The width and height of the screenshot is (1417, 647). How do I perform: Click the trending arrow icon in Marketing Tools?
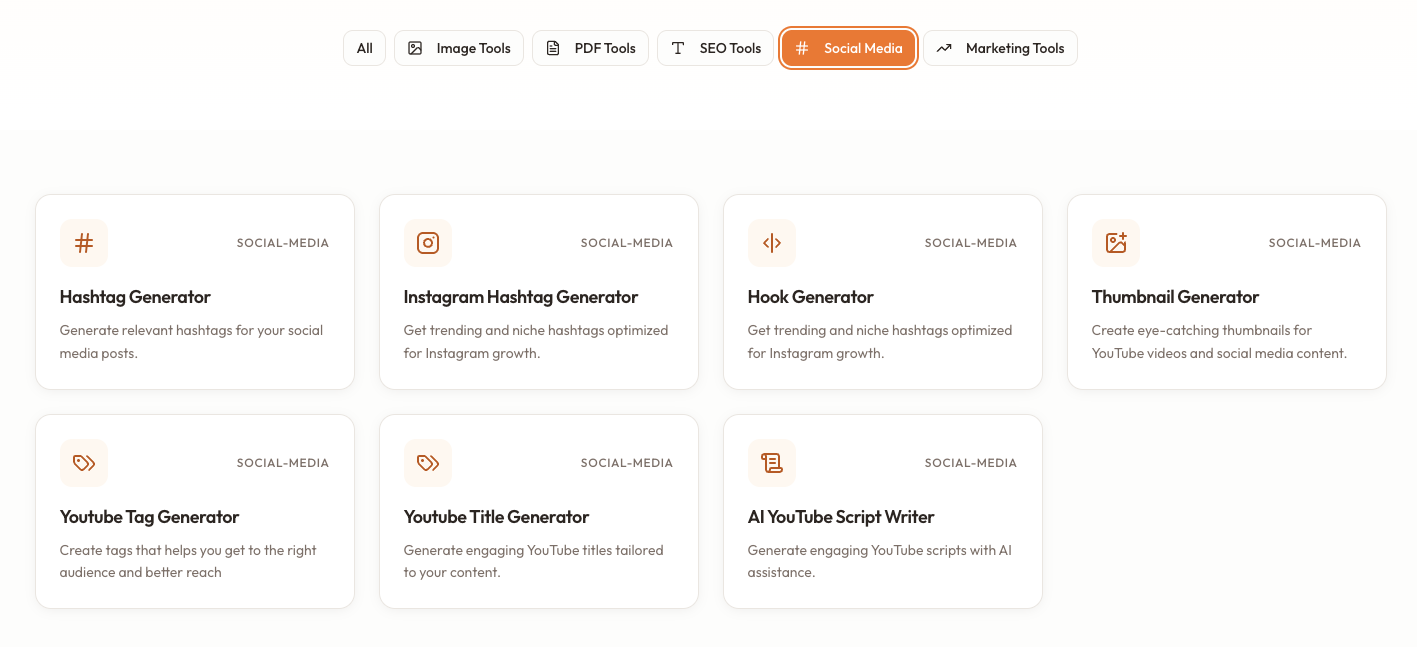click(x=944, y=48)
